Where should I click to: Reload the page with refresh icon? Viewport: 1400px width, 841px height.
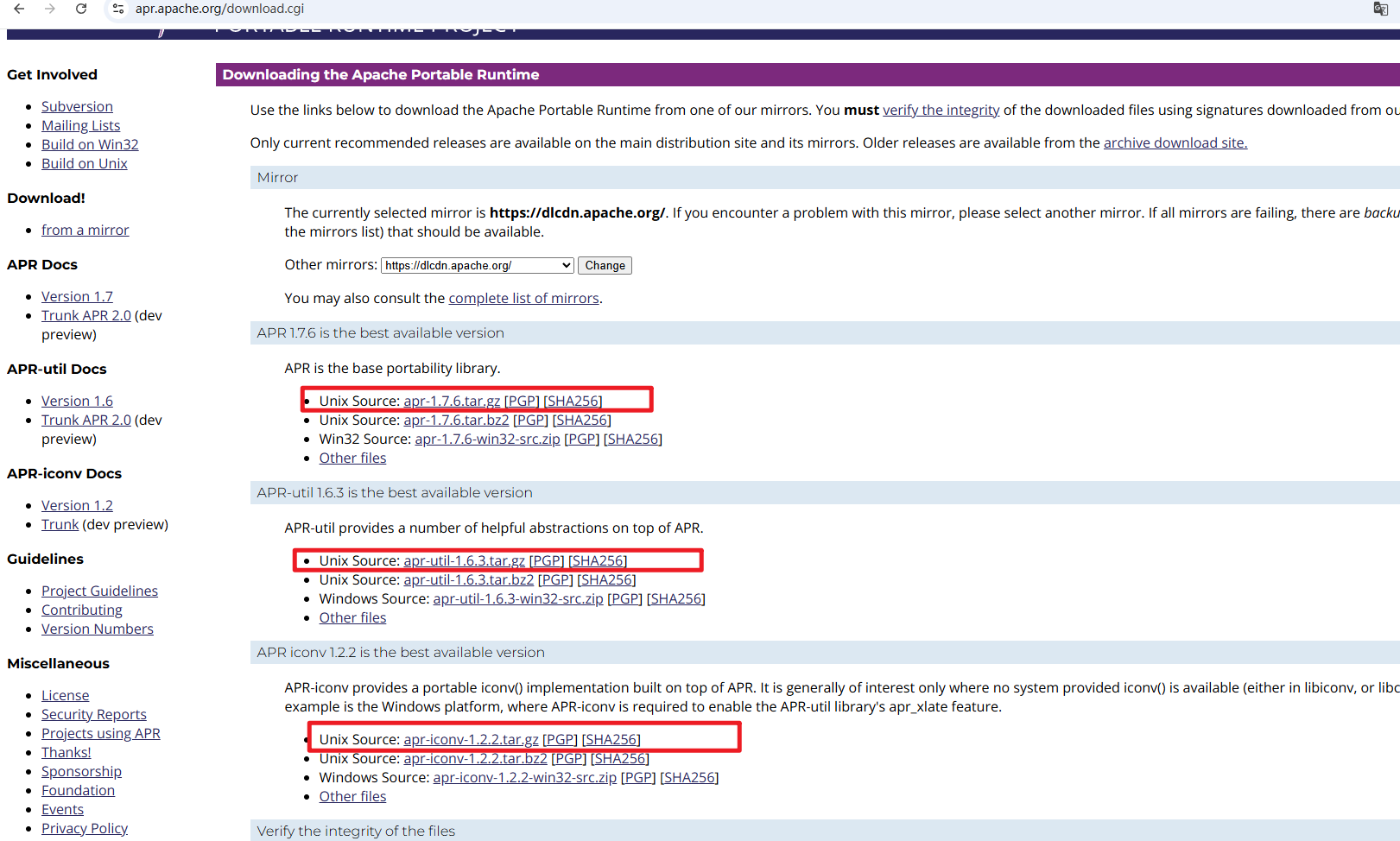point(81,9)
